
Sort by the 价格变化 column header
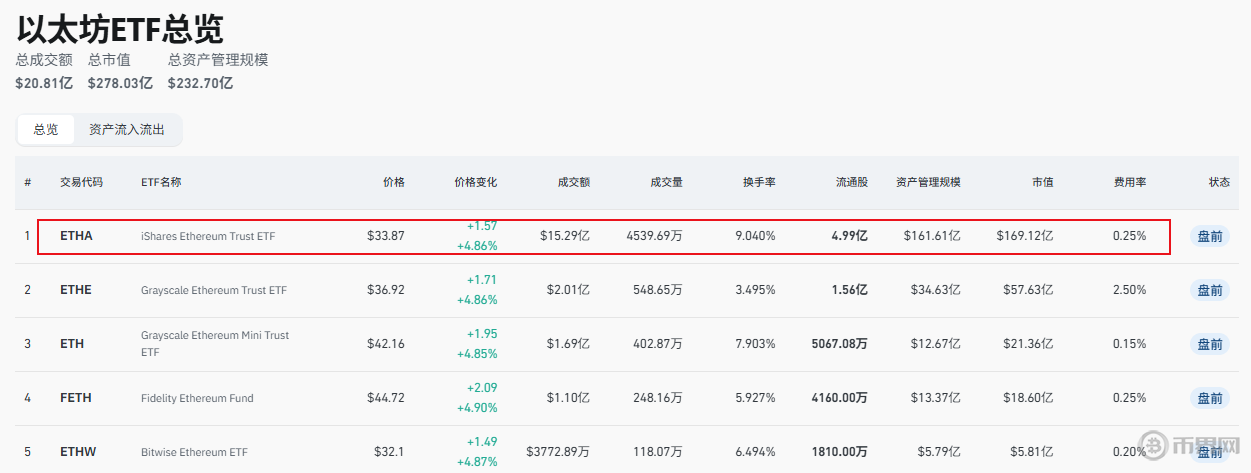[x=475, y=182]
